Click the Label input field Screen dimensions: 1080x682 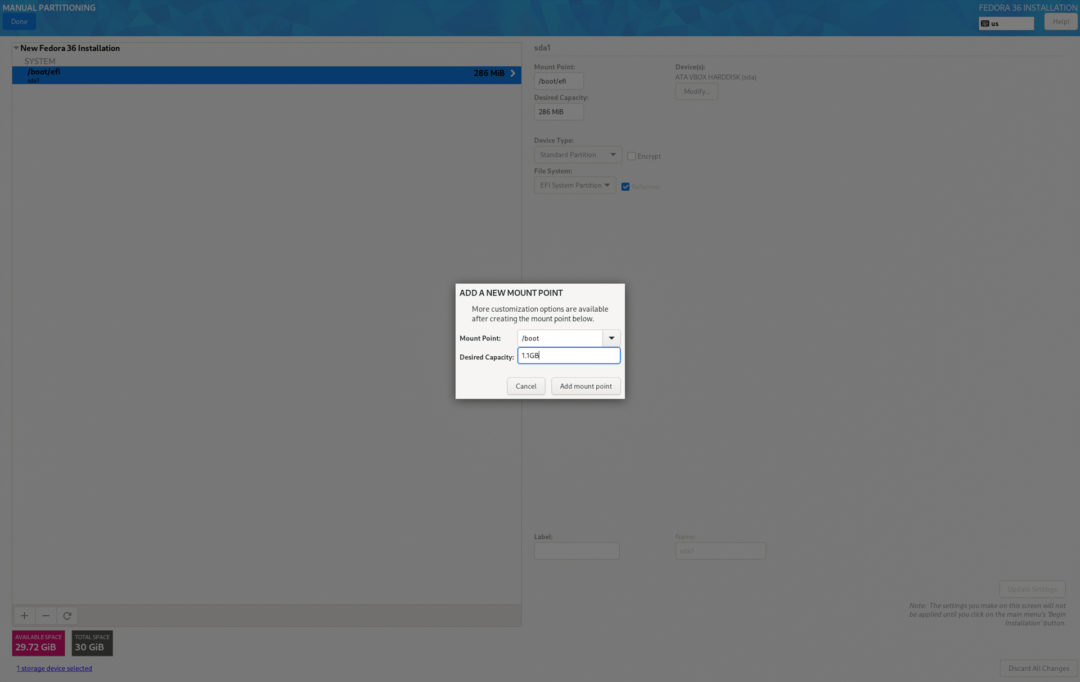[x=577, y=550]
